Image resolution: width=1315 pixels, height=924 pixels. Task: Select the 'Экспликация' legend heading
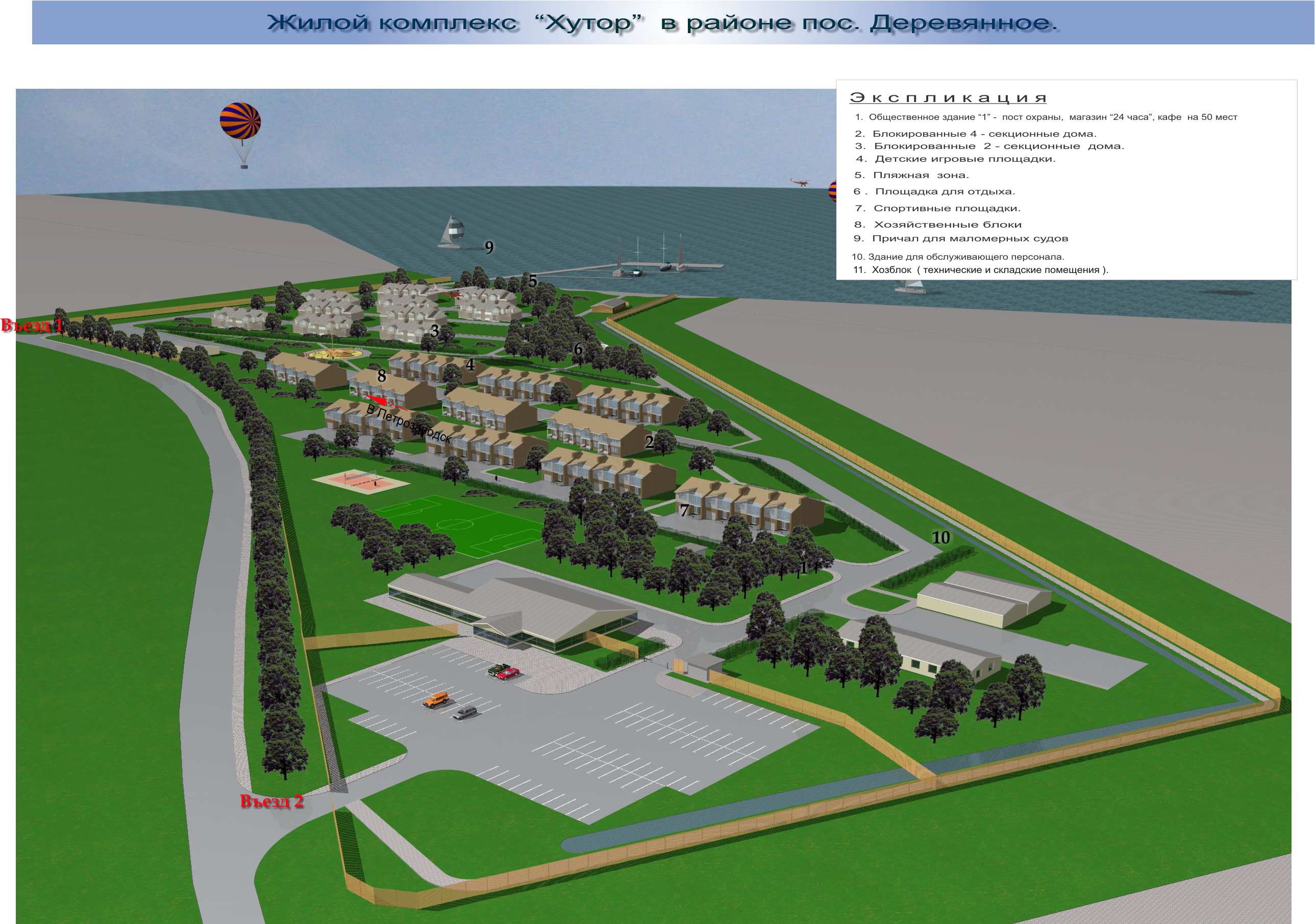point(948,97)
